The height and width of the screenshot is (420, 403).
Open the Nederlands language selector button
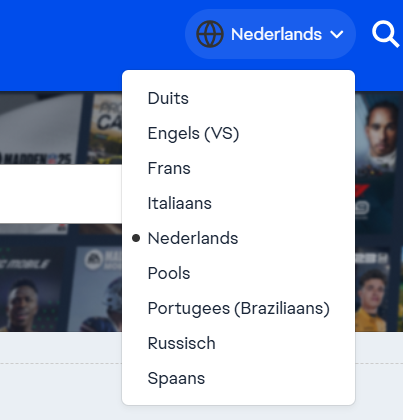point(270,34)
